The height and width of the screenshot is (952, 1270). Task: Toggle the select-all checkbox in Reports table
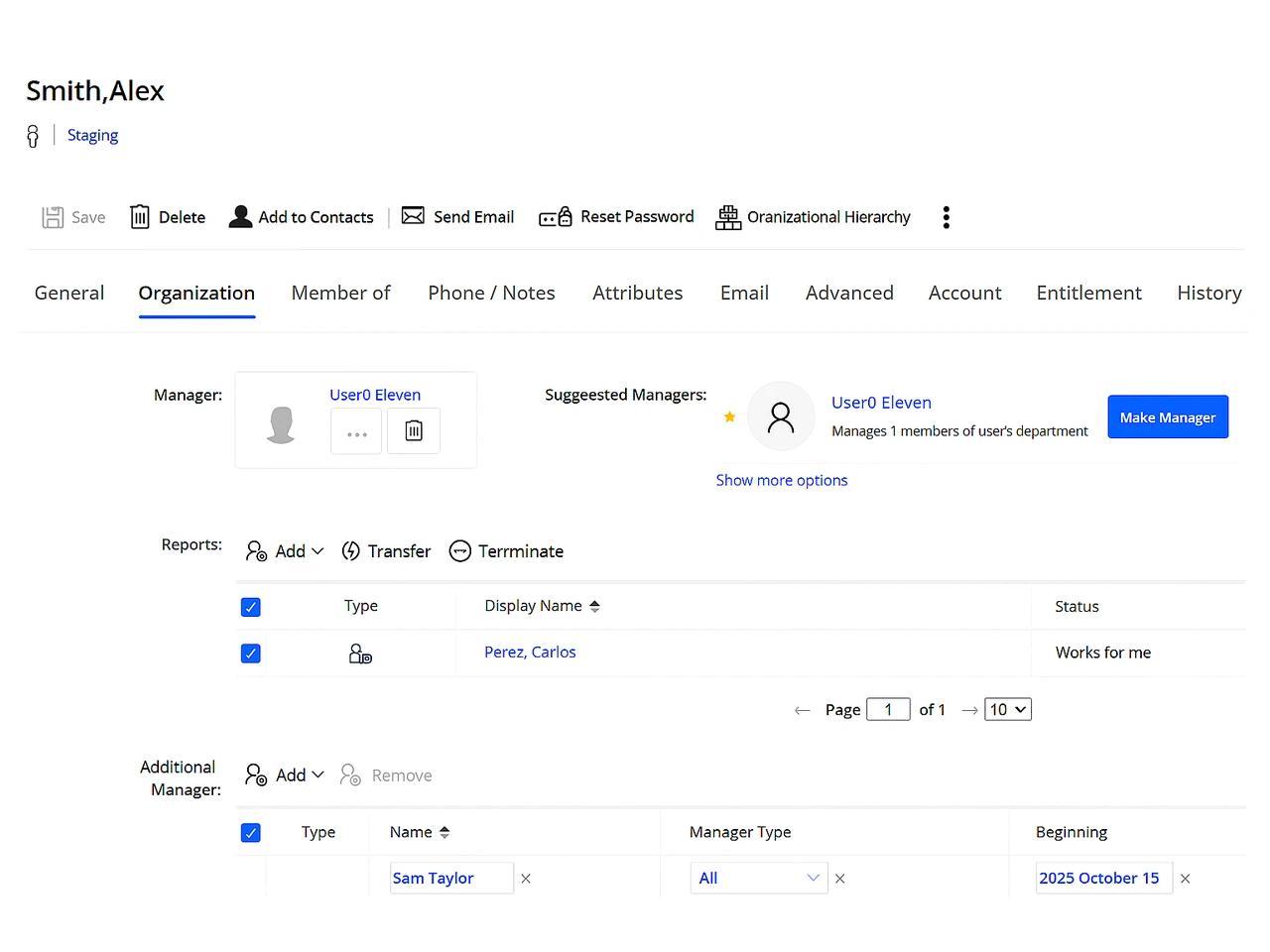pyautogui.click(x=251, y=607)
